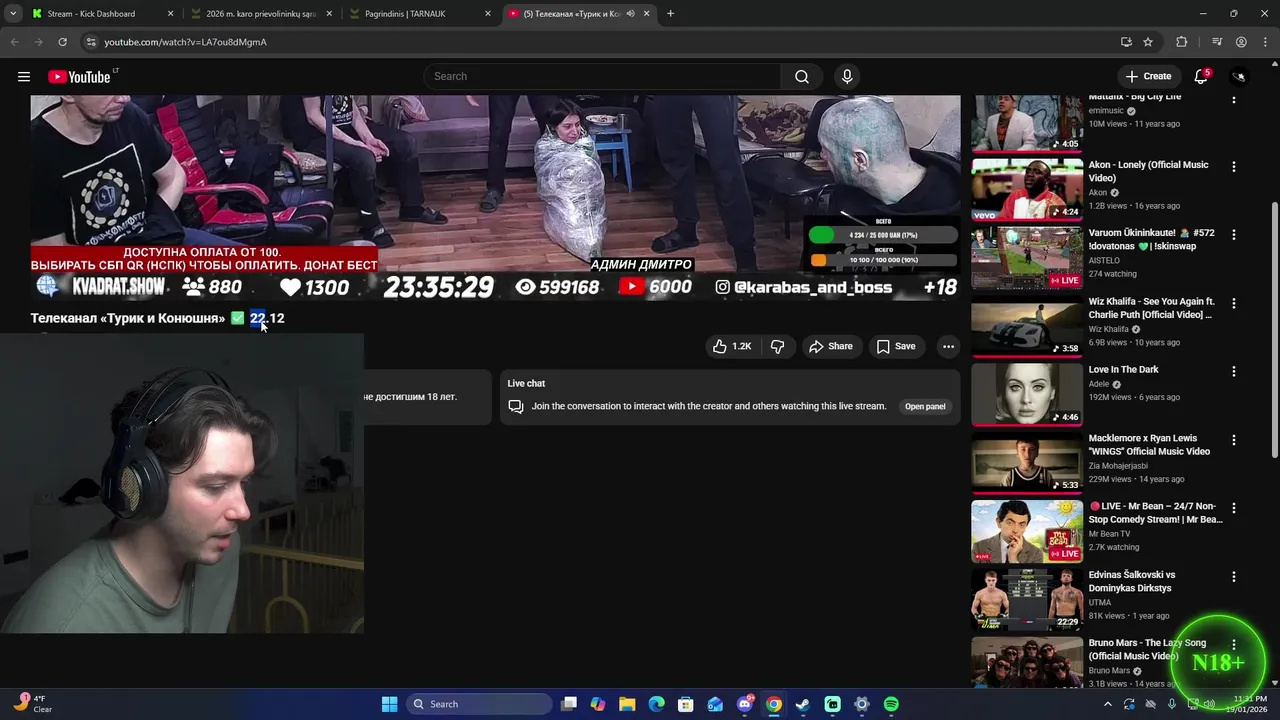Image resolution: width=1280 pixels, height=720 pixels.
Task: Open the Windows Start menu
Action: coord(390,704)
